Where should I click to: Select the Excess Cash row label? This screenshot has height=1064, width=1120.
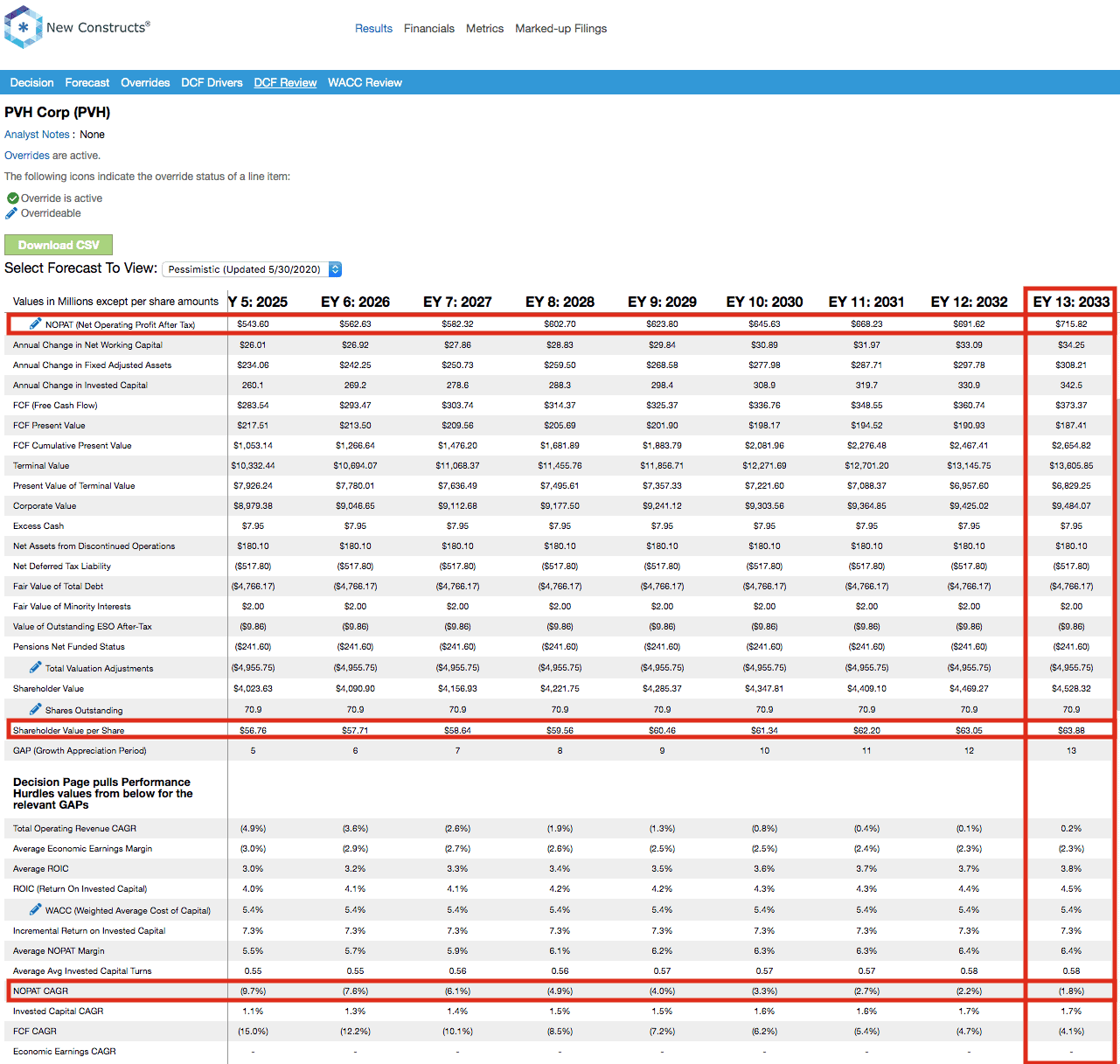[x=38, y=525]
